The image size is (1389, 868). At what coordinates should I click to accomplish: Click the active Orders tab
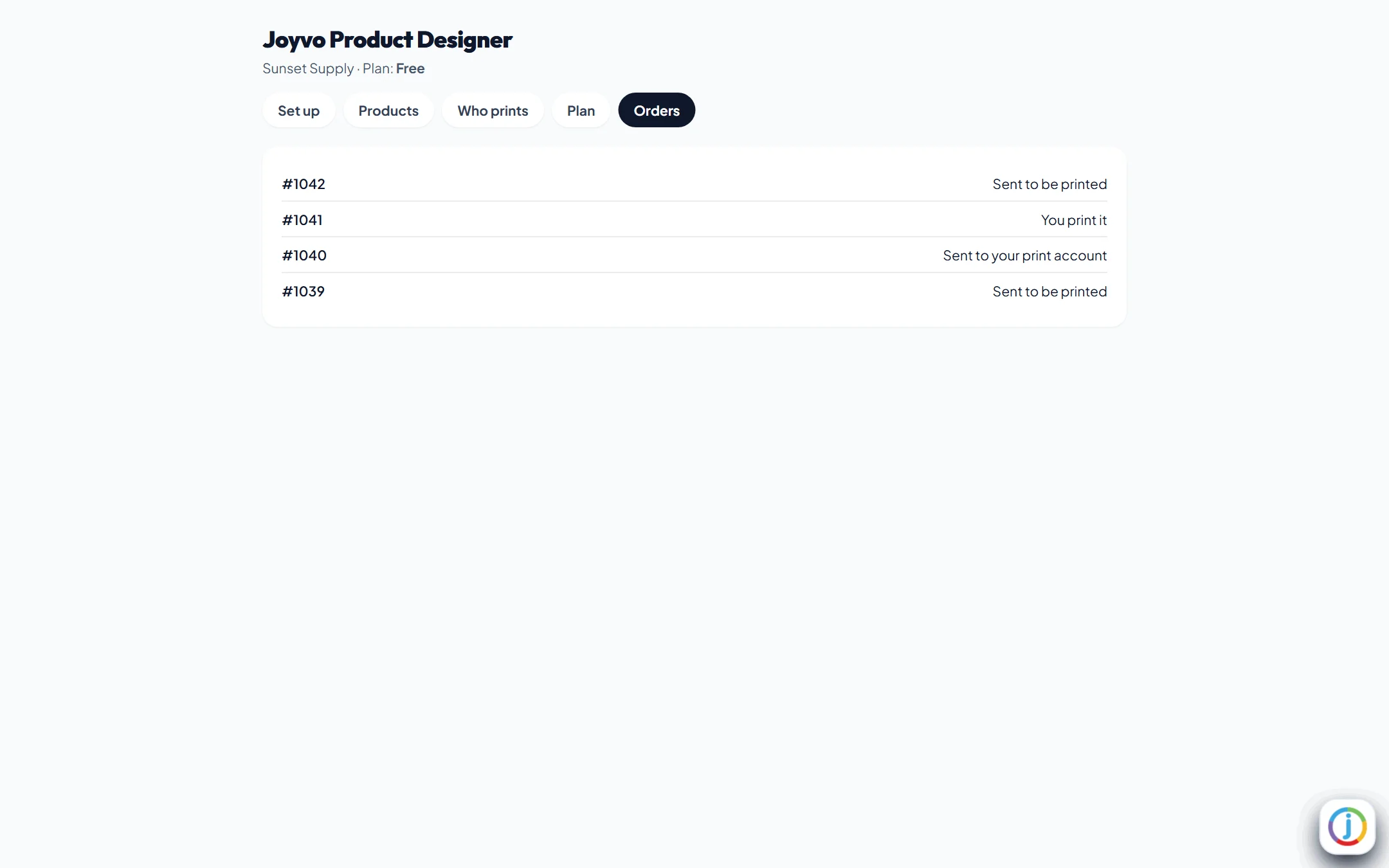click(x=657, y=111)
